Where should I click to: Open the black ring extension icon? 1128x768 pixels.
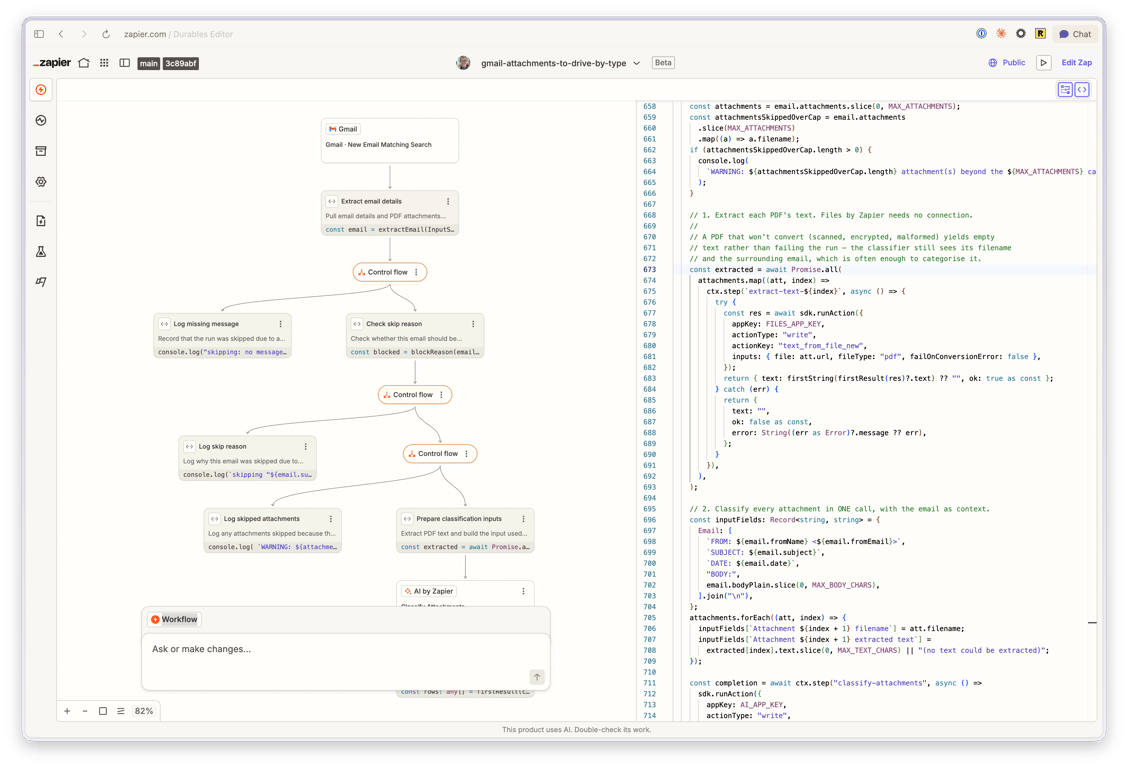tap(1021, 33)
